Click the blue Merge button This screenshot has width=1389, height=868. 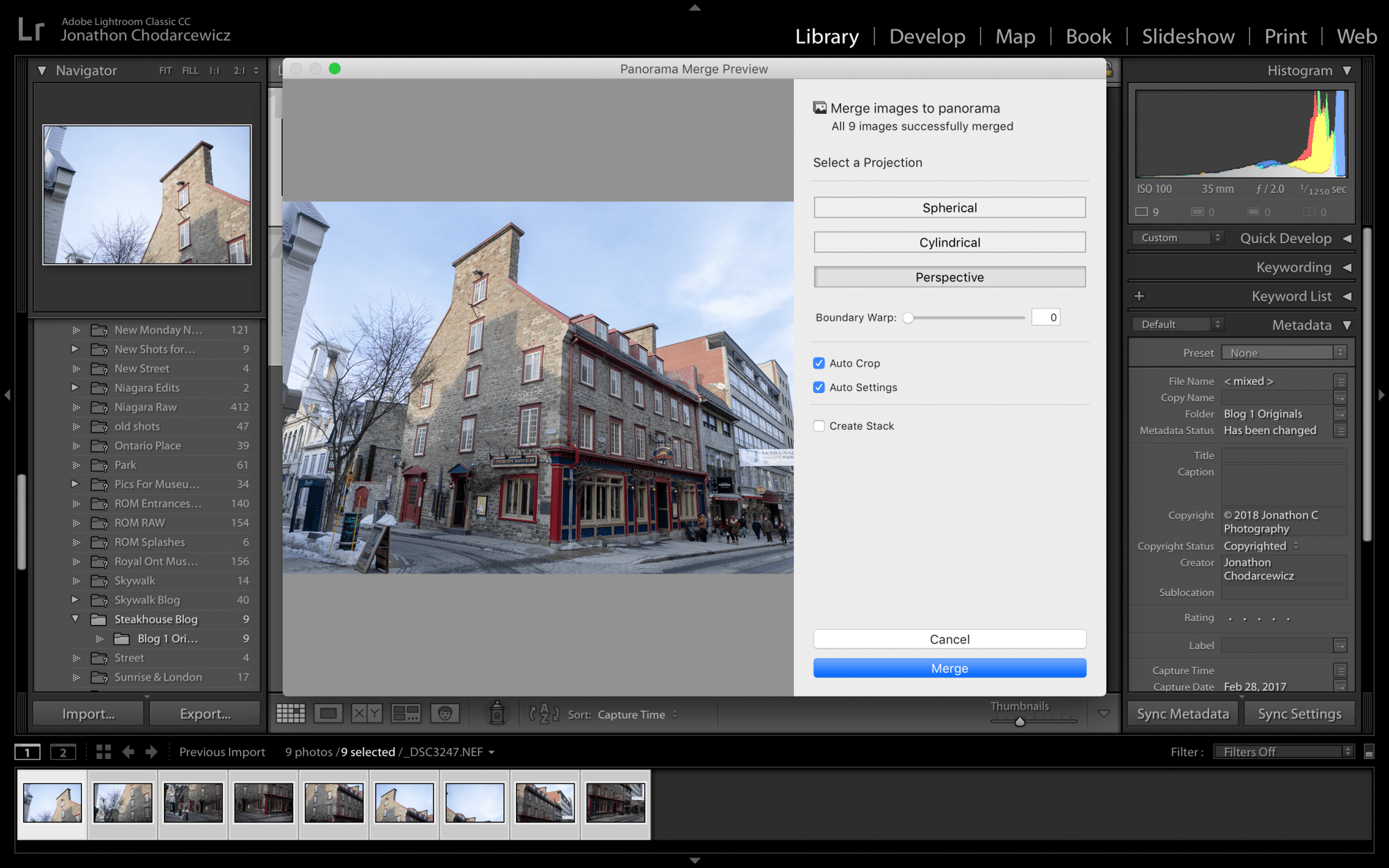pyautogui.click(x=949, y=668)
